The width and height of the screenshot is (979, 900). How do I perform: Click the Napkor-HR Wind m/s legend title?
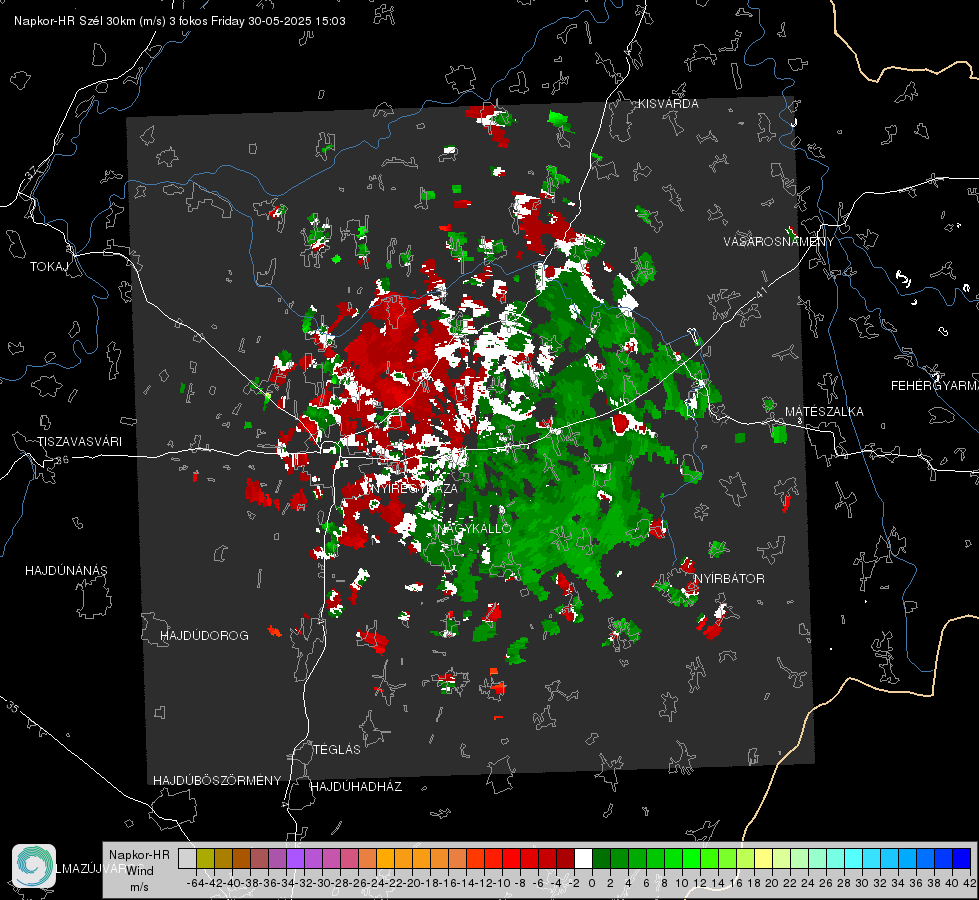pyautogui.click(x=139, y=871)
